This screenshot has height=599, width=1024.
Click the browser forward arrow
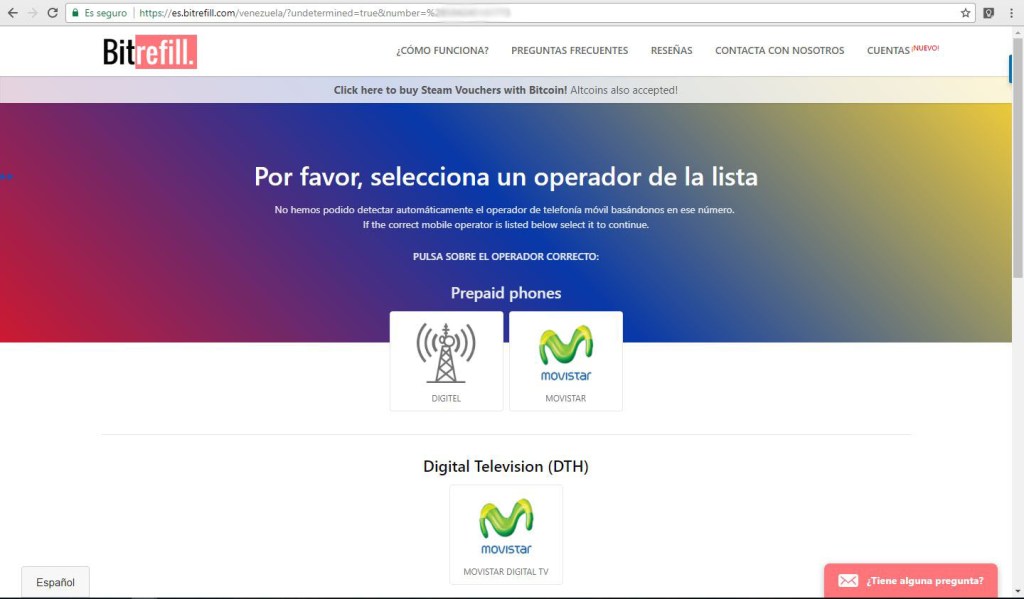click(x=32, y=12)
